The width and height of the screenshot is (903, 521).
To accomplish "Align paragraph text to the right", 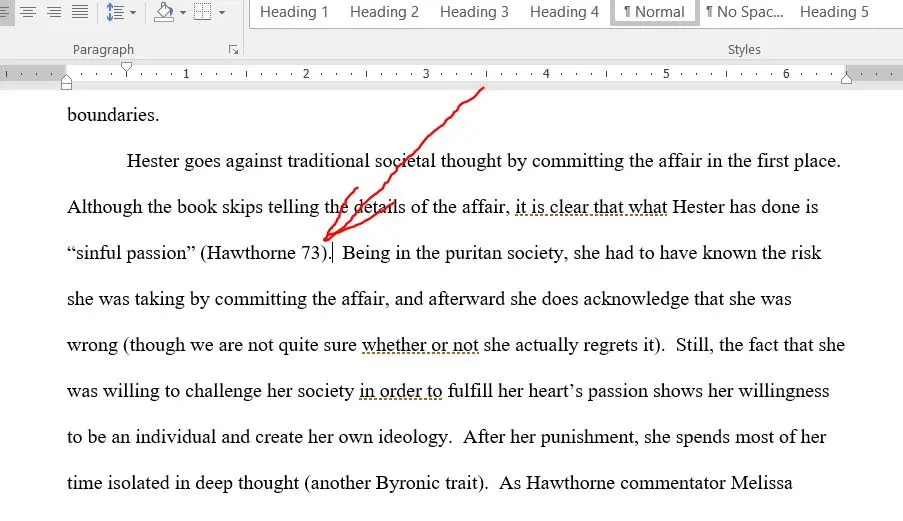I will (x=54, y=12).
